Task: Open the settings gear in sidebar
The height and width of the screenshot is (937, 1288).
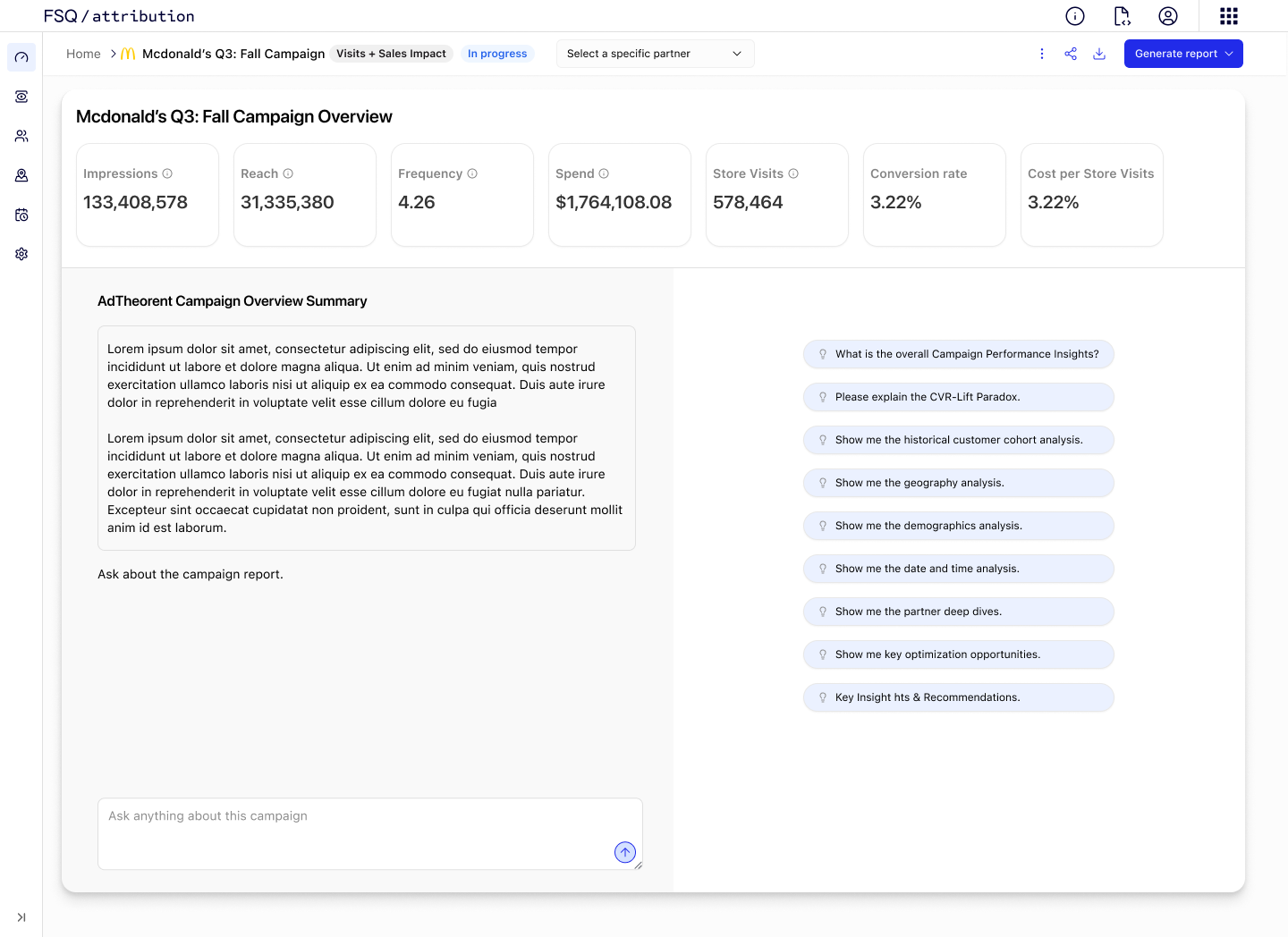Action: pos(21,254)
